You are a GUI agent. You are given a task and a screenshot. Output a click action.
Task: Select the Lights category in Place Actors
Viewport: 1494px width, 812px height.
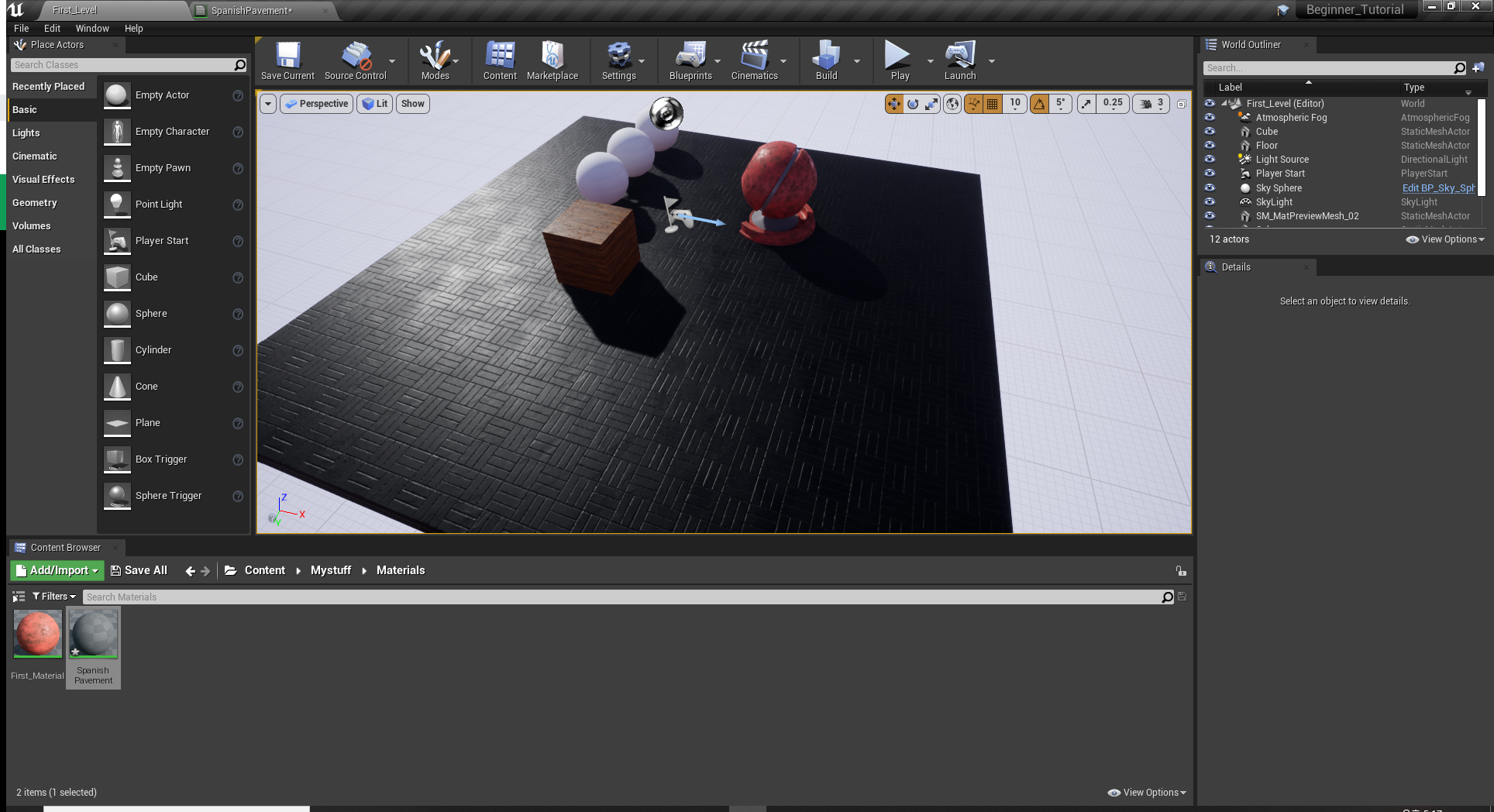pyautogui.click(x=26, y=133)
